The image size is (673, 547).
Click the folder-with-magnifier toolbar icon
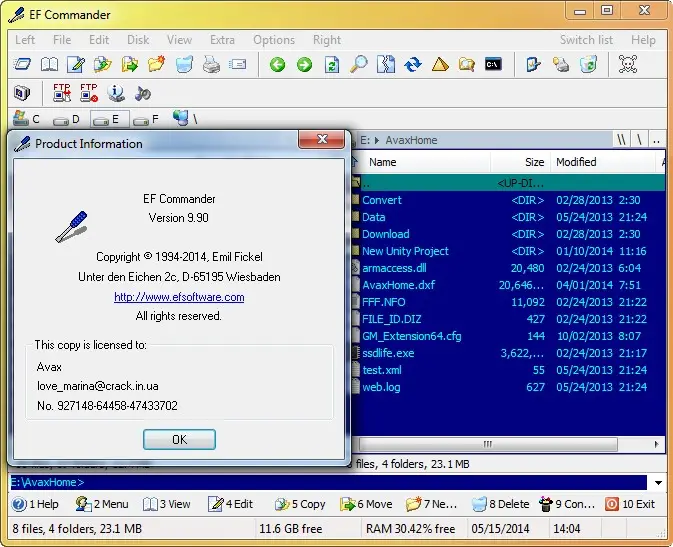(x=467, y=65)
